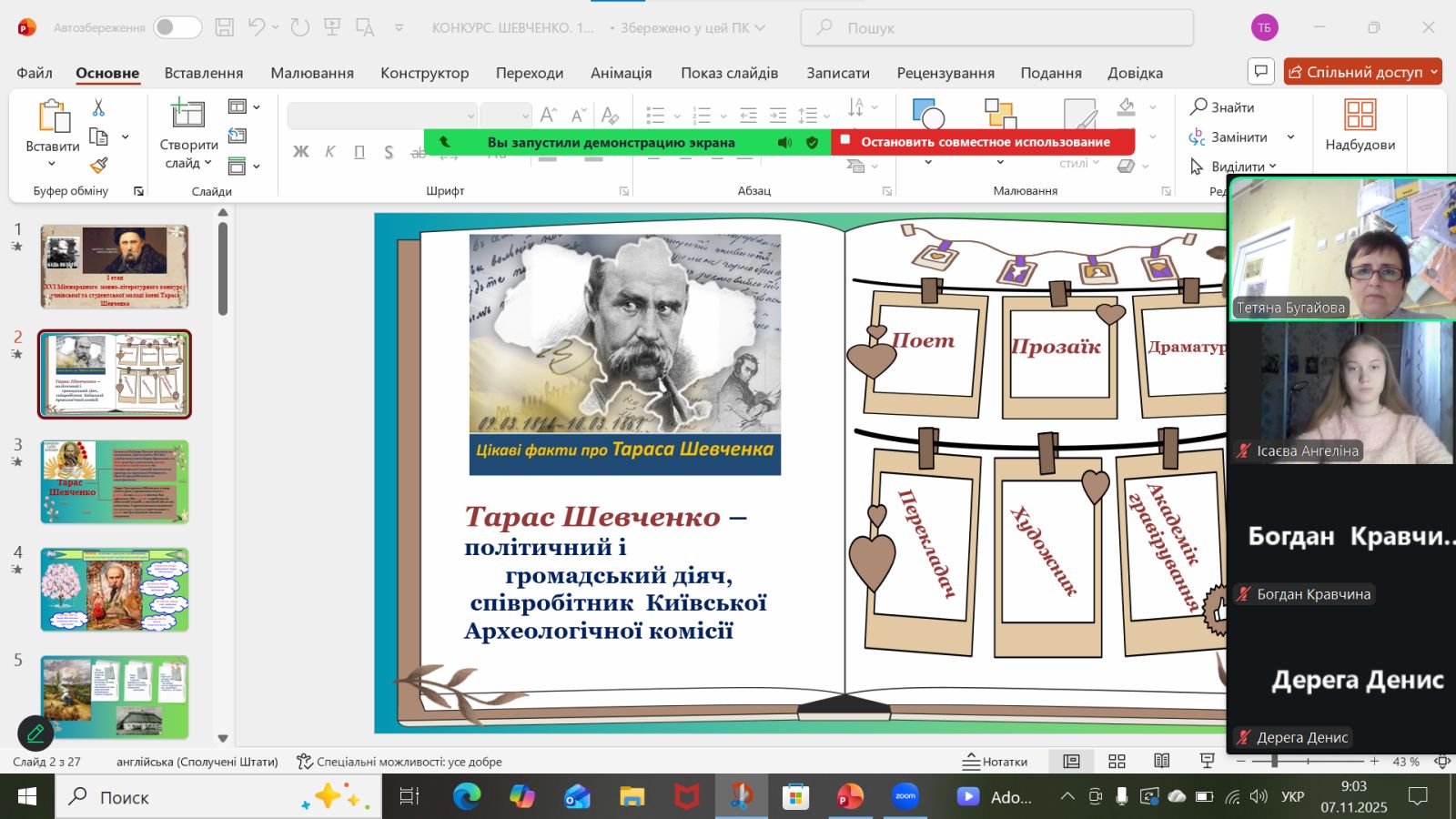Switch to the Анімація tab
The width and height of the screenshot is (1456, 819).
click(621, 73)
